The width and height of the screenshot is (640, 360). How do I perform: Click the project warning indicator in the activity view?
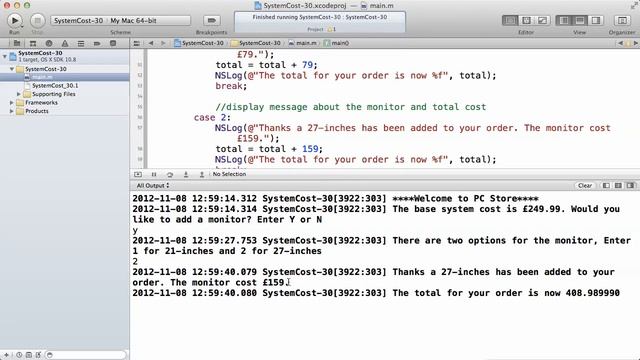click(x=331, y=29)
